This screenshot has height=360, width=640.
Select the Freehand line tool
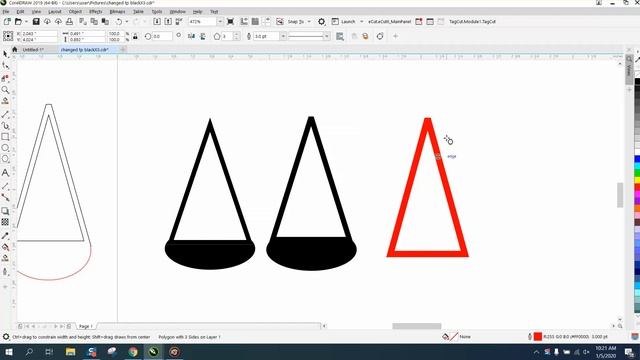[x=5, y=114]
